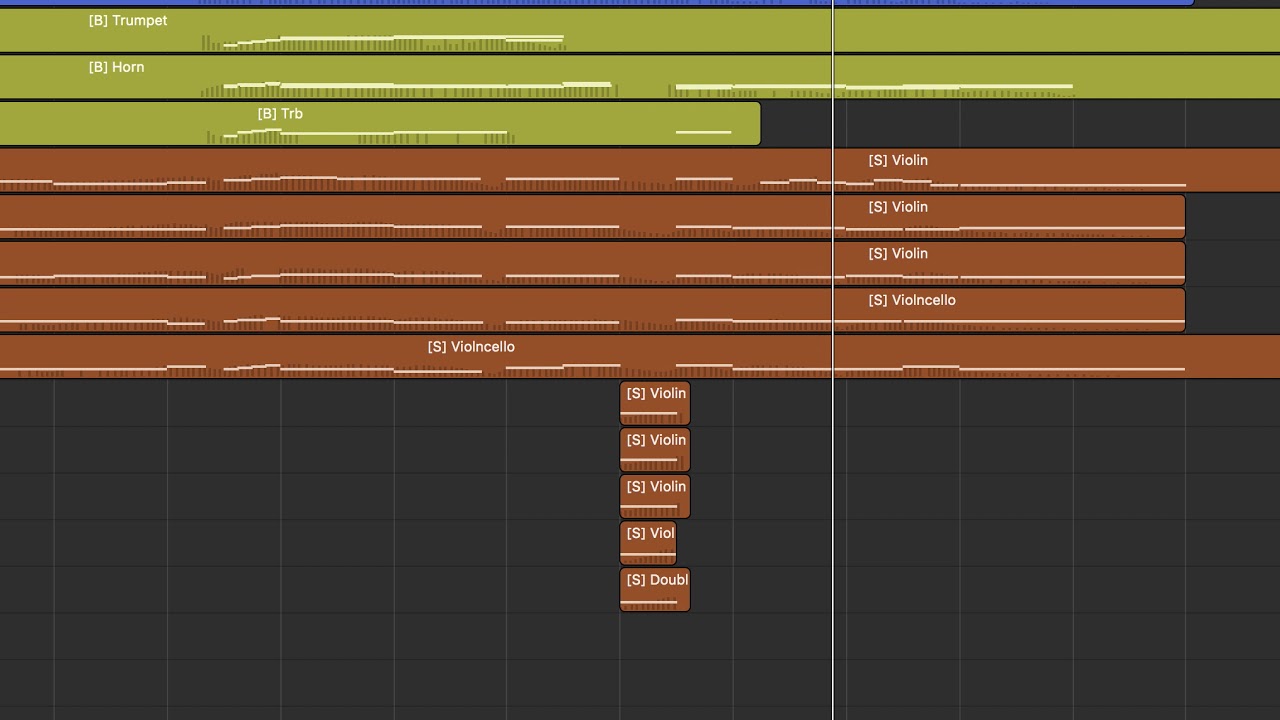Click the [B] Horn label text
Viewport: 1280px width, 720px height.
[116, 67]
